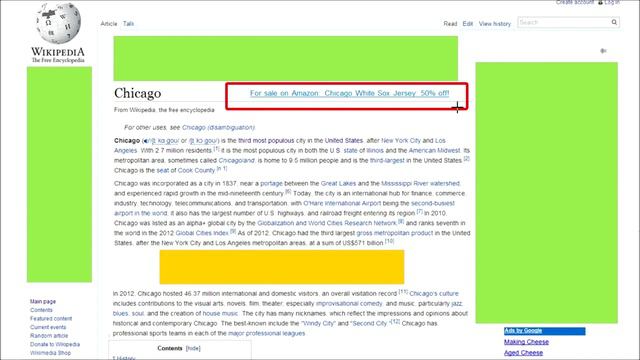Click the Wikipedia globe logo
The height and width of the screenshot is (360, 640).
coord(58,23)
